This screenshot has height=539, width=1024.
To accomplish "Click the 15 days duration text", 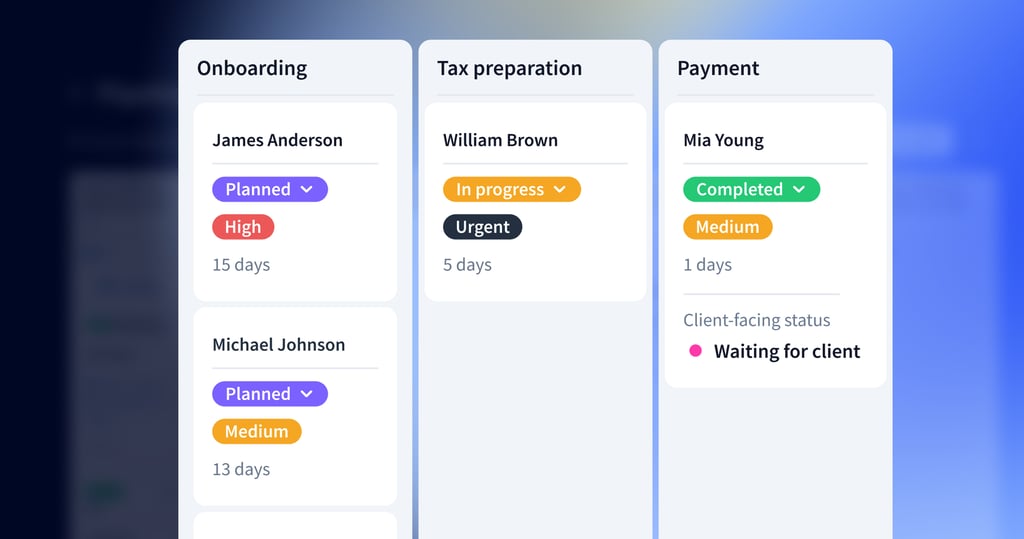I will click(241, 265).
